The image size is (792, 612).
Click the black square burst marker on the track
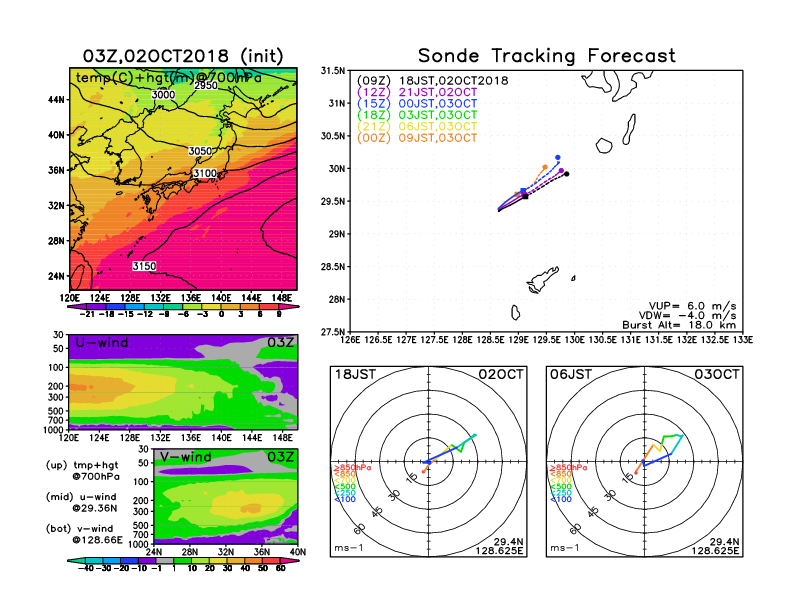[526, 196]
